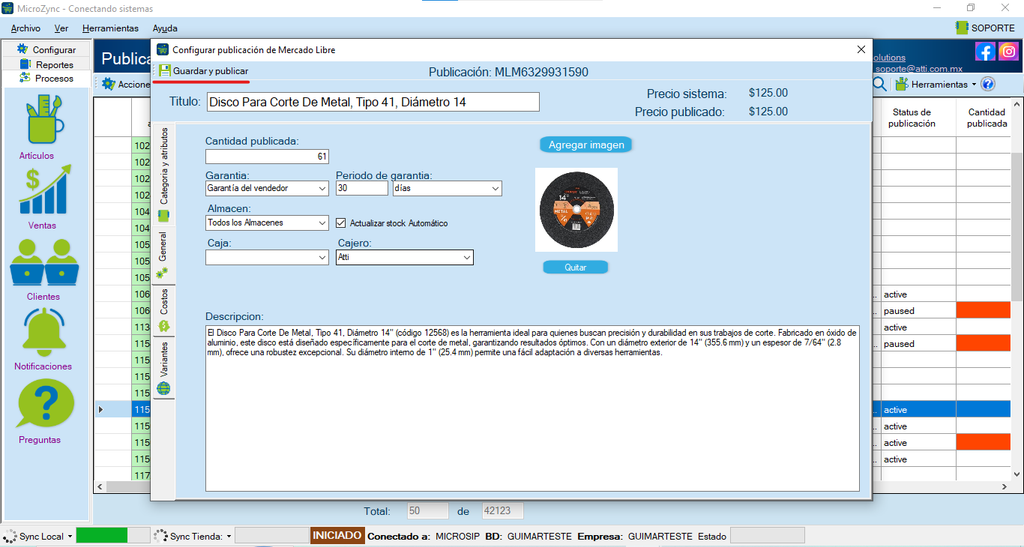Click the Sync Tienda spinner icon

coord(161,537)
